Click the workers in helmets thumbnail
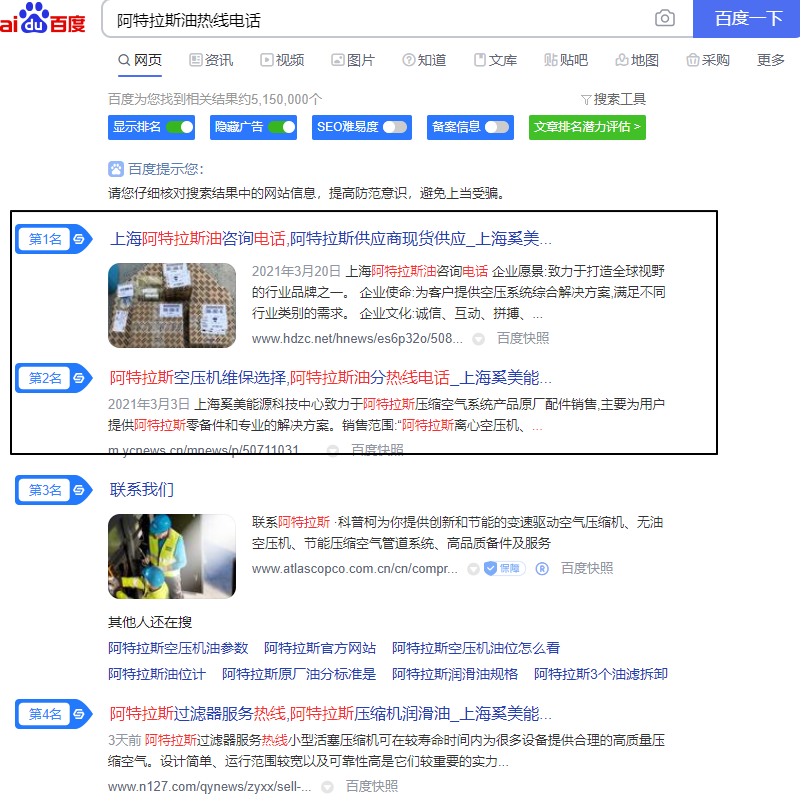Image resolution: width=800 pixels, height=800 pixels. click(x=172, y=556)
